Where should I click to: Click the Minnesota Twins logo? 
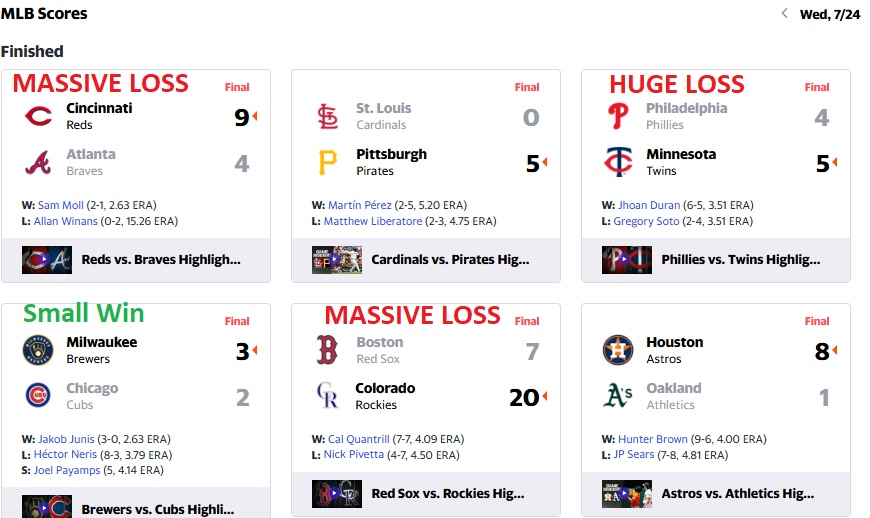(x=618, y=162)
